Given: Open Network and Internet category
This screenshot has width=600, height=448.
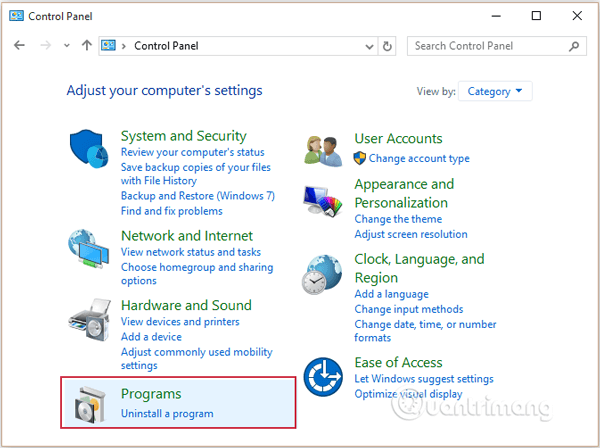Looking at the screenshot, I should [187, 236].
